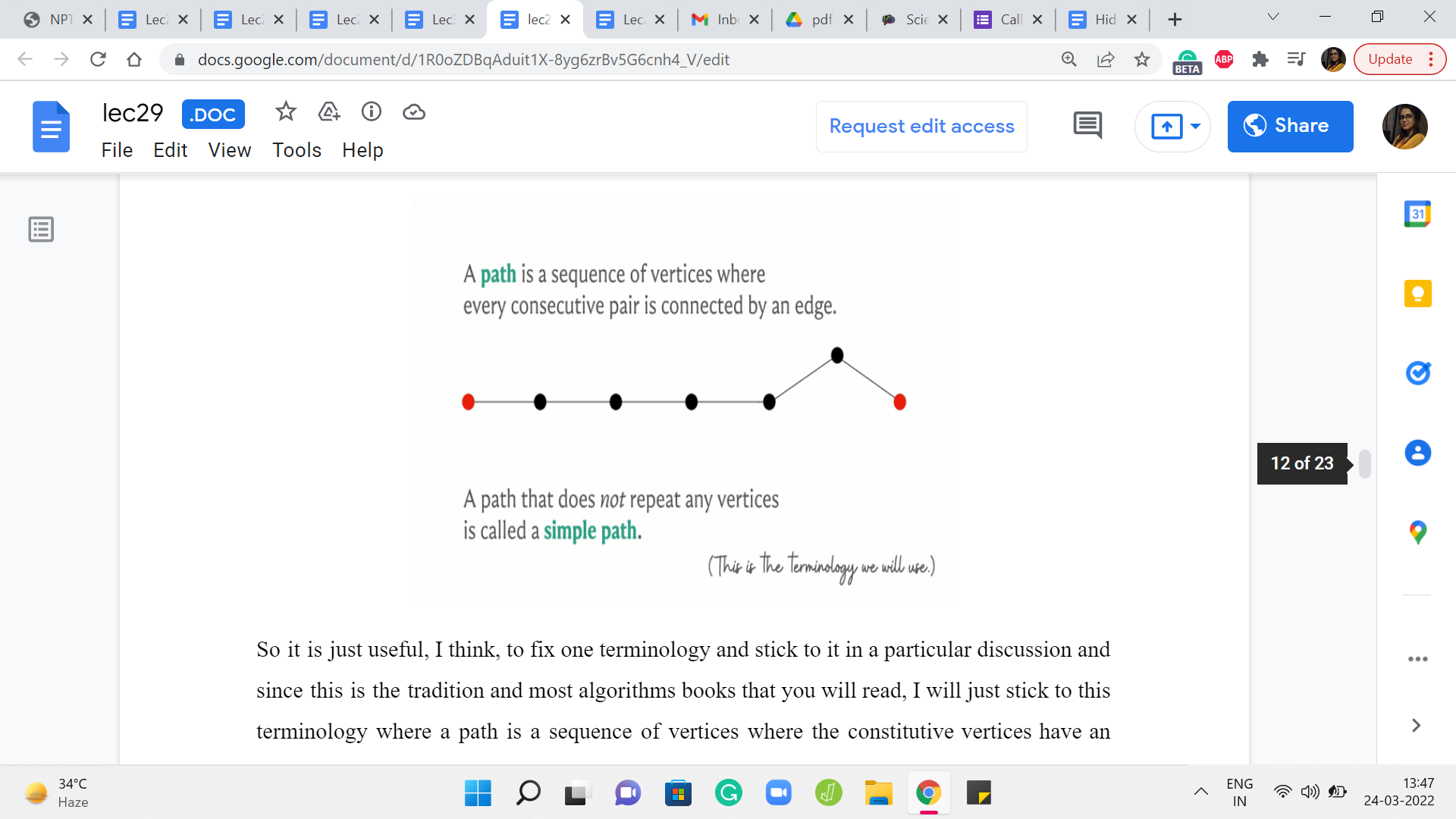Click the blue Share button
Viewport: 1456px width, 819px height.
click(x=1289, y=126)
